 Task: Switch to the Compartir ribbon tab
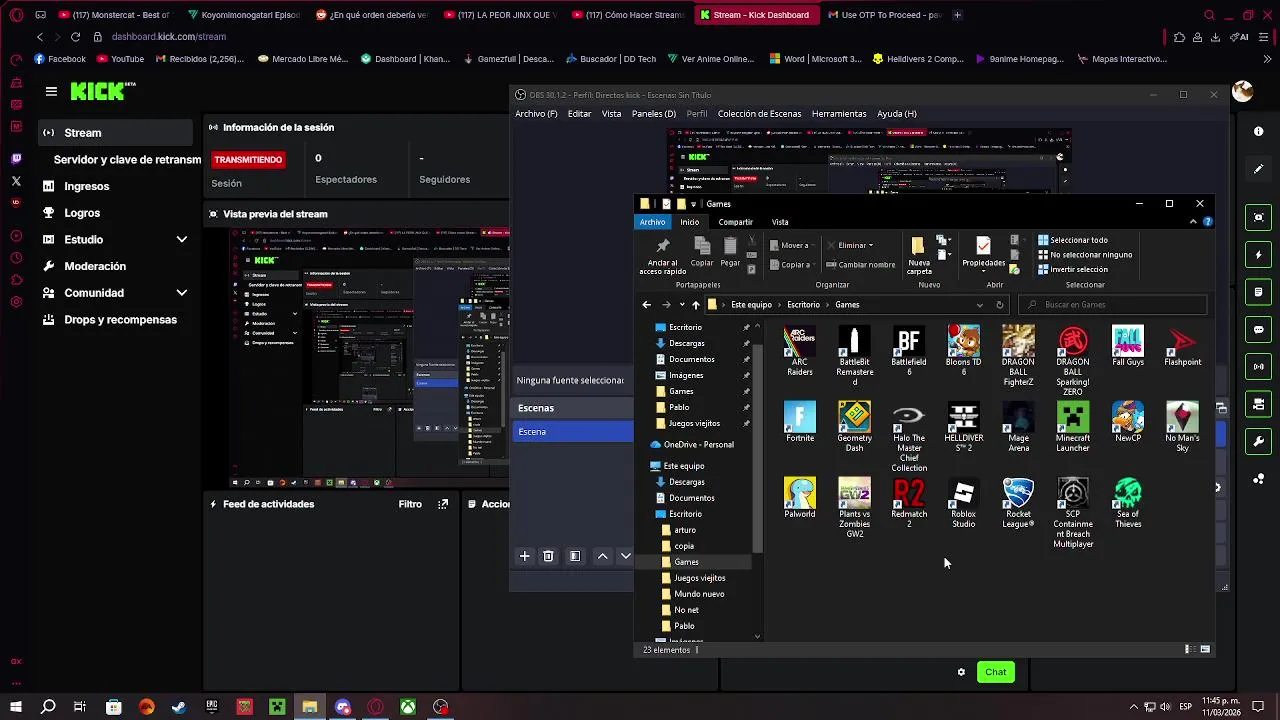click(735, 222)
